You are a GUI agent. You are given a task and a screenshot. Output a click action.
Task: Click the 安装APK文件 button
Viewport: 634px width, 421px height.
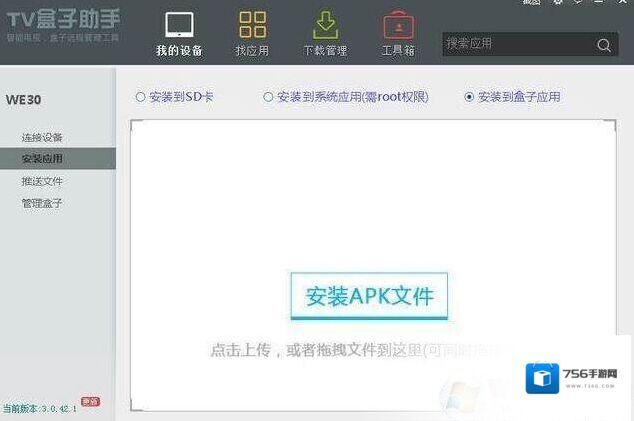click(x=369, y=296)
